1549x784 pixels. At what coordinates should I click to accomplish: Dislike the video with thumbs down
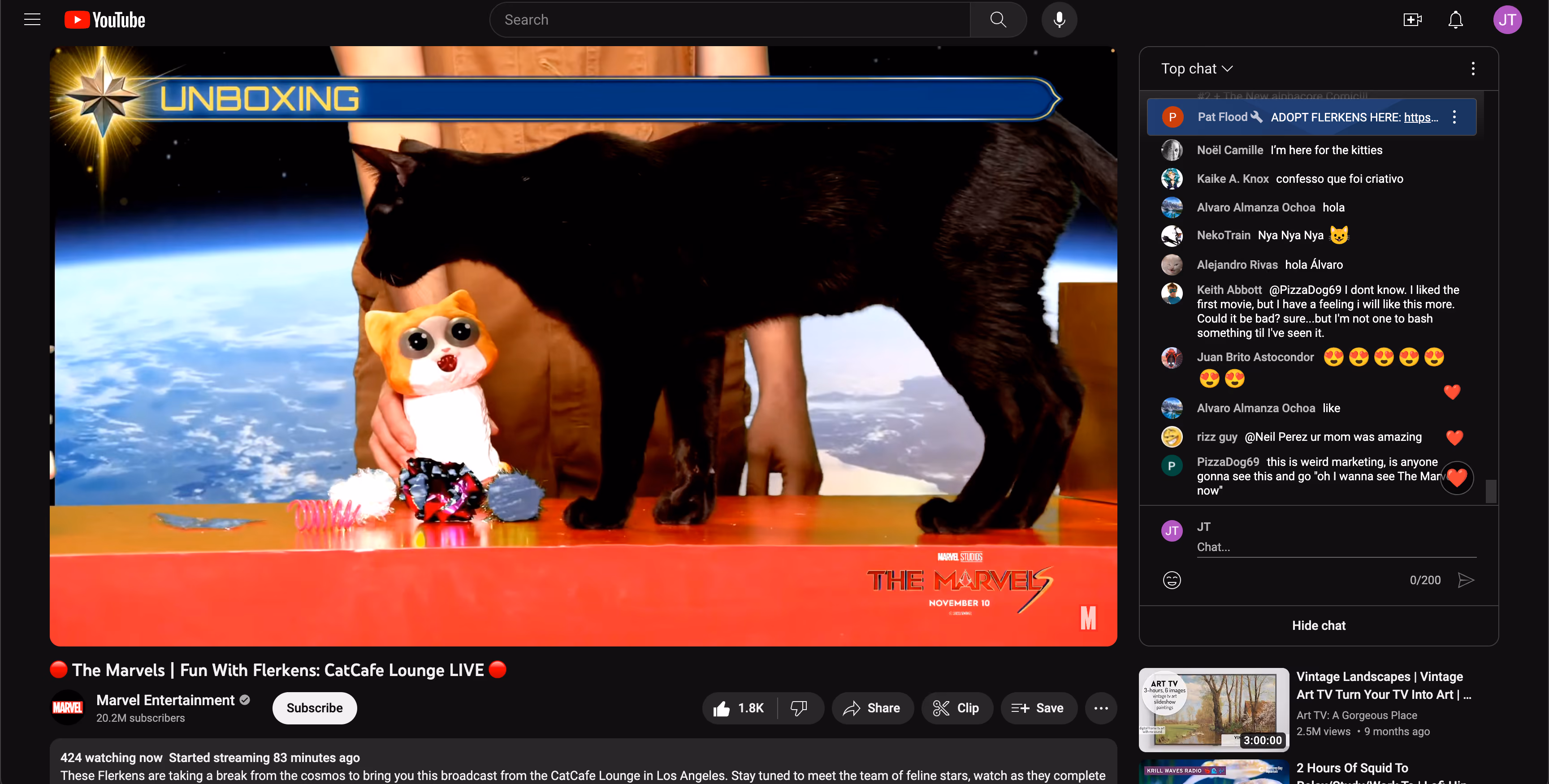pyautogui.click(x=799, y=708)
